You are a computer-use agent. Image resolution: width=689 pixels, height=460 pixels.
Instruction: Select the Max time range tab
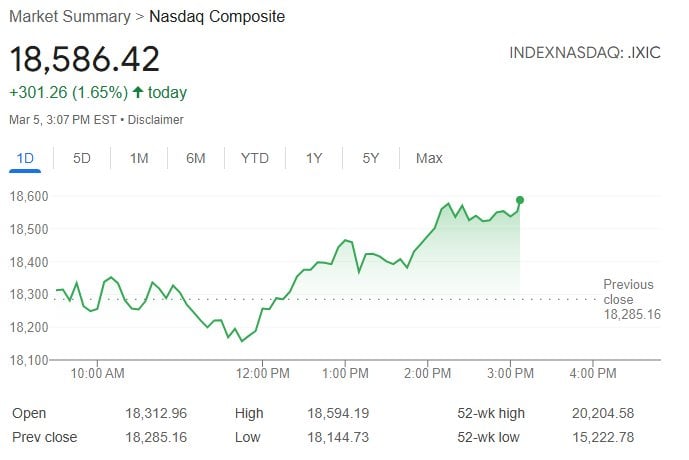(429, 158)
